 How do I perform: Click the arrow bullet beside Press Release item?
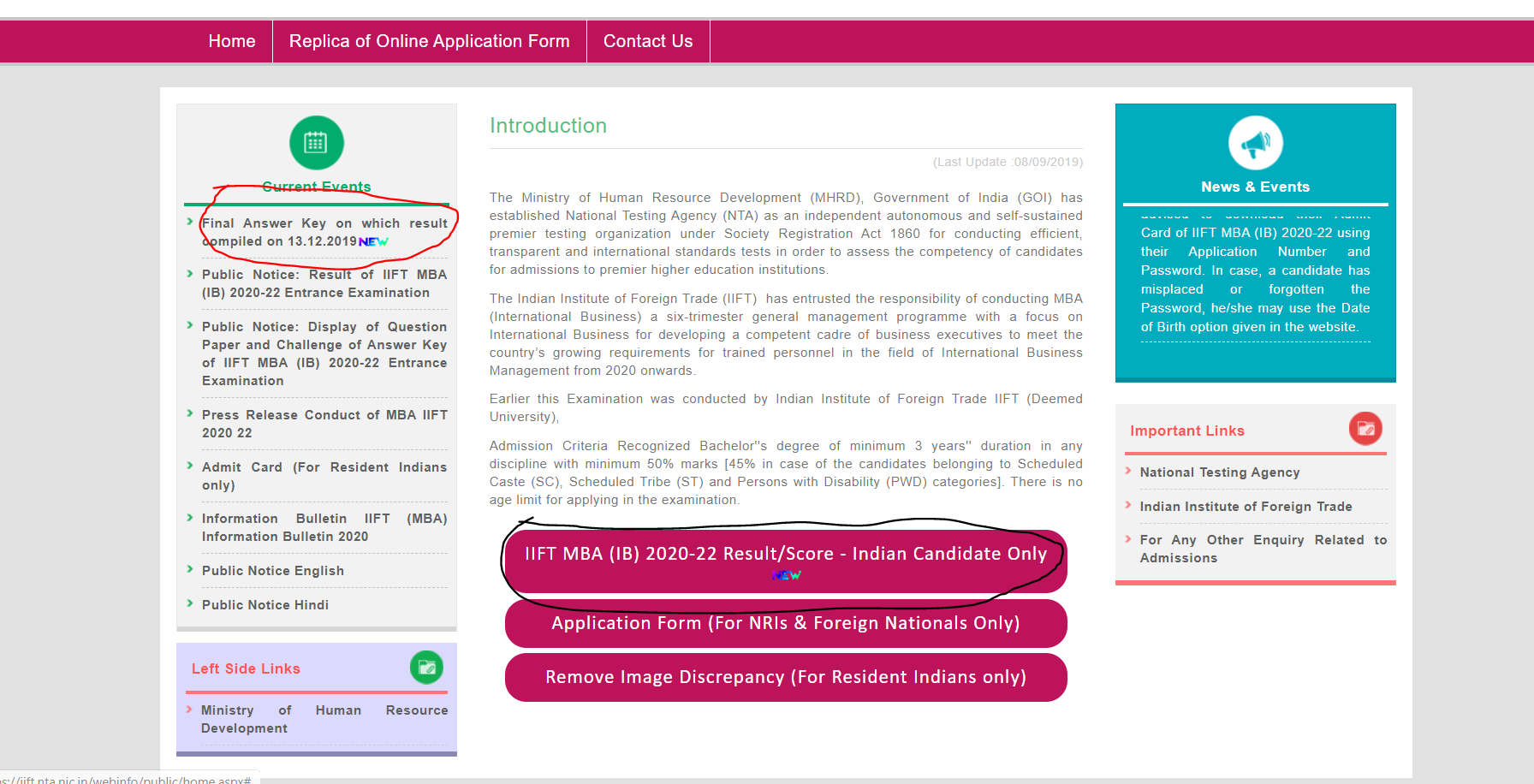pos(190,413)
